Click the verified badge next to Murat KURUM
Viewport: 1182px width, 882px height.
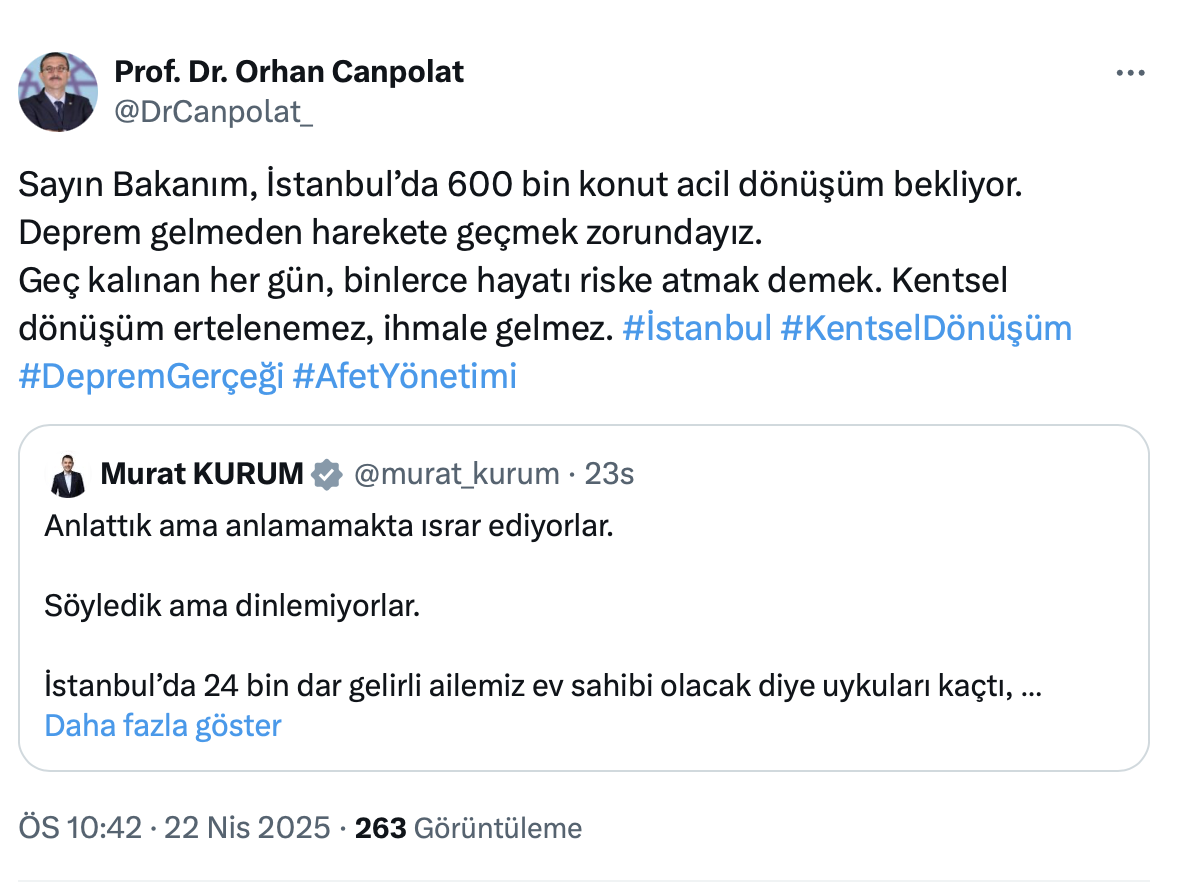(x=327, y=474)
